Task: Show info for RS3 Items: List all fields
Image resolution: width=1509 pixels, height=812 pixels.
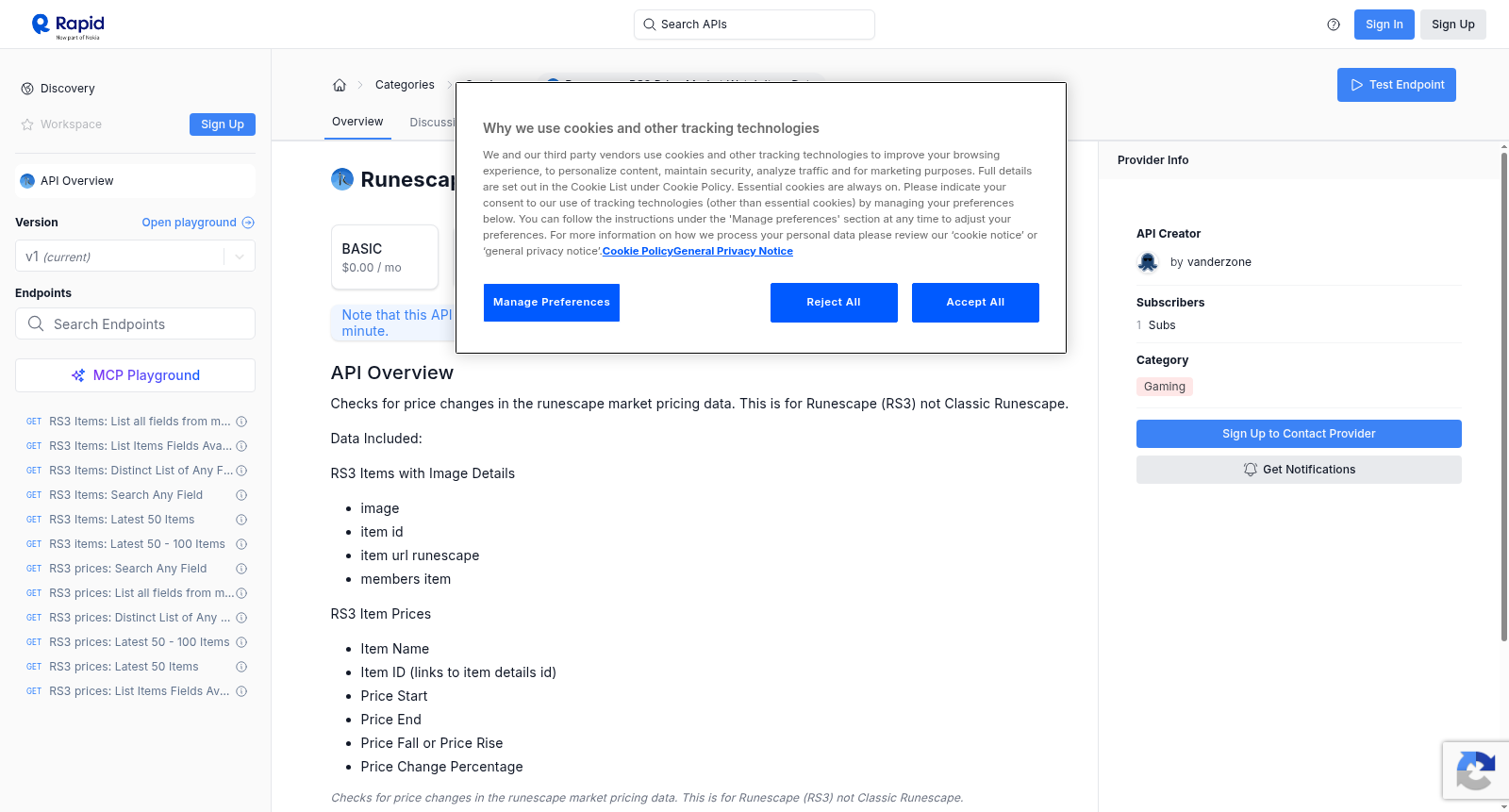Action: click(241, 422)
